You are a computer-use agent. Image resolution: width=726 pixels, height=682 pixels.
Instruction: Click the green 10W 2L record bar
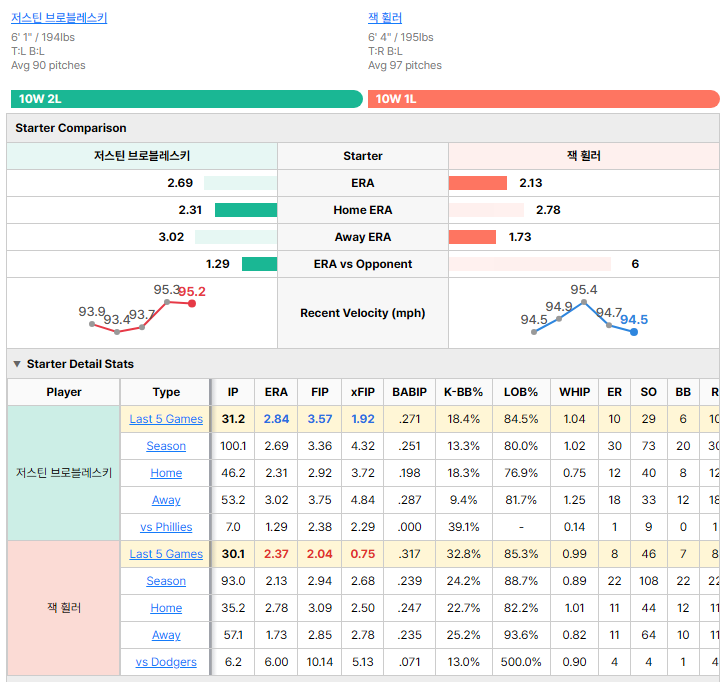click(187, 99)
